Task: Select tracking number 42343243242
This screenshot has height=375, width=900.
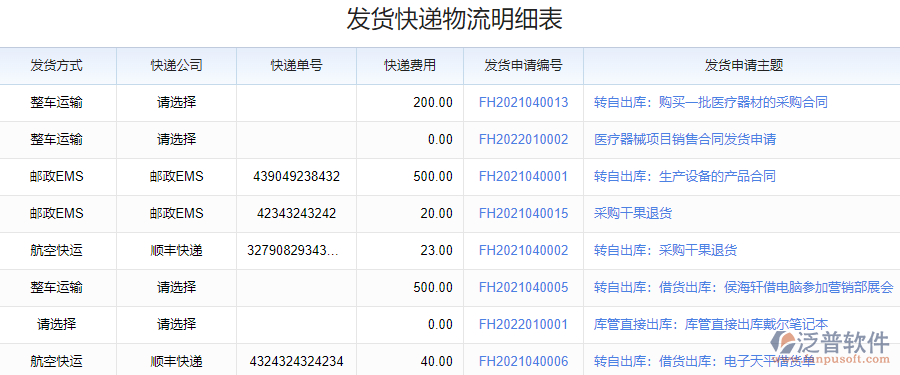Action: (x=296, y=214)
